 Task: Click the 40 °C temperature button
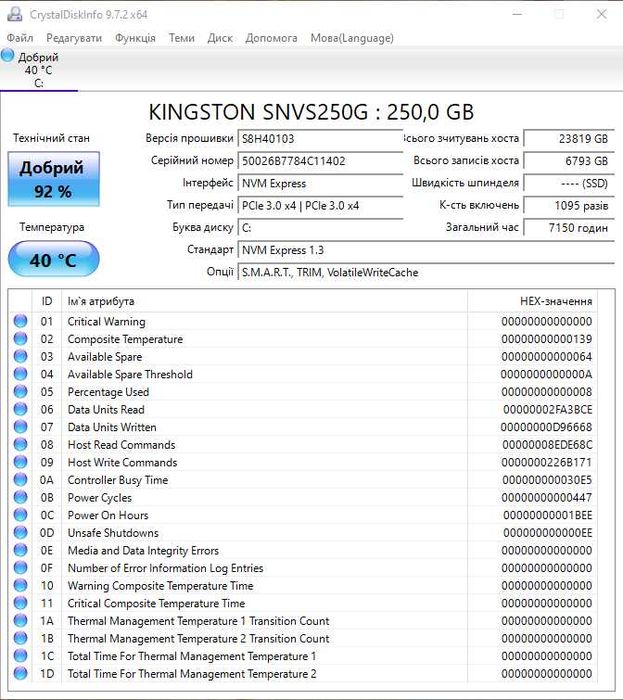coord(54,259)
